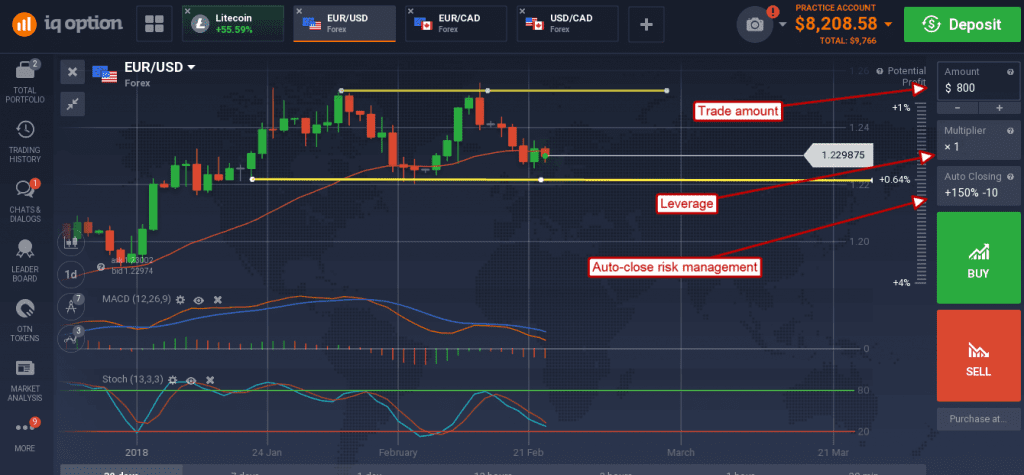Close the Litecoin tab

click(188, 12)
